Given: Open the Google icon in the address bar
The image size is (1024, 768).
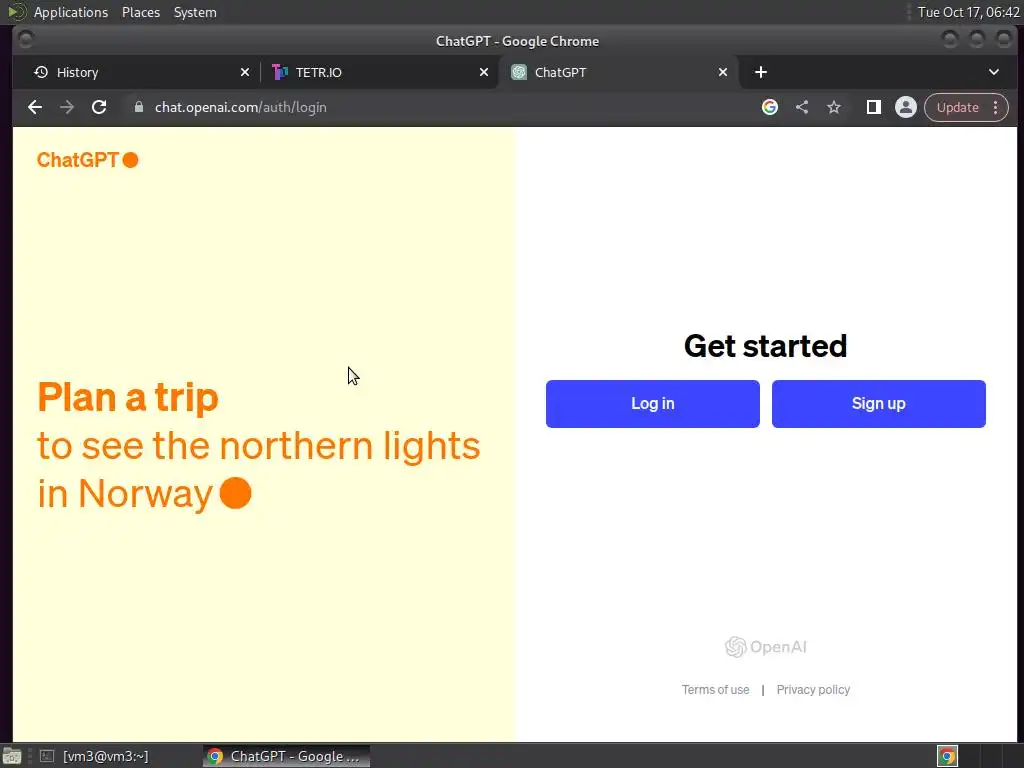Looking at the screenshot, I should point(770,107).
